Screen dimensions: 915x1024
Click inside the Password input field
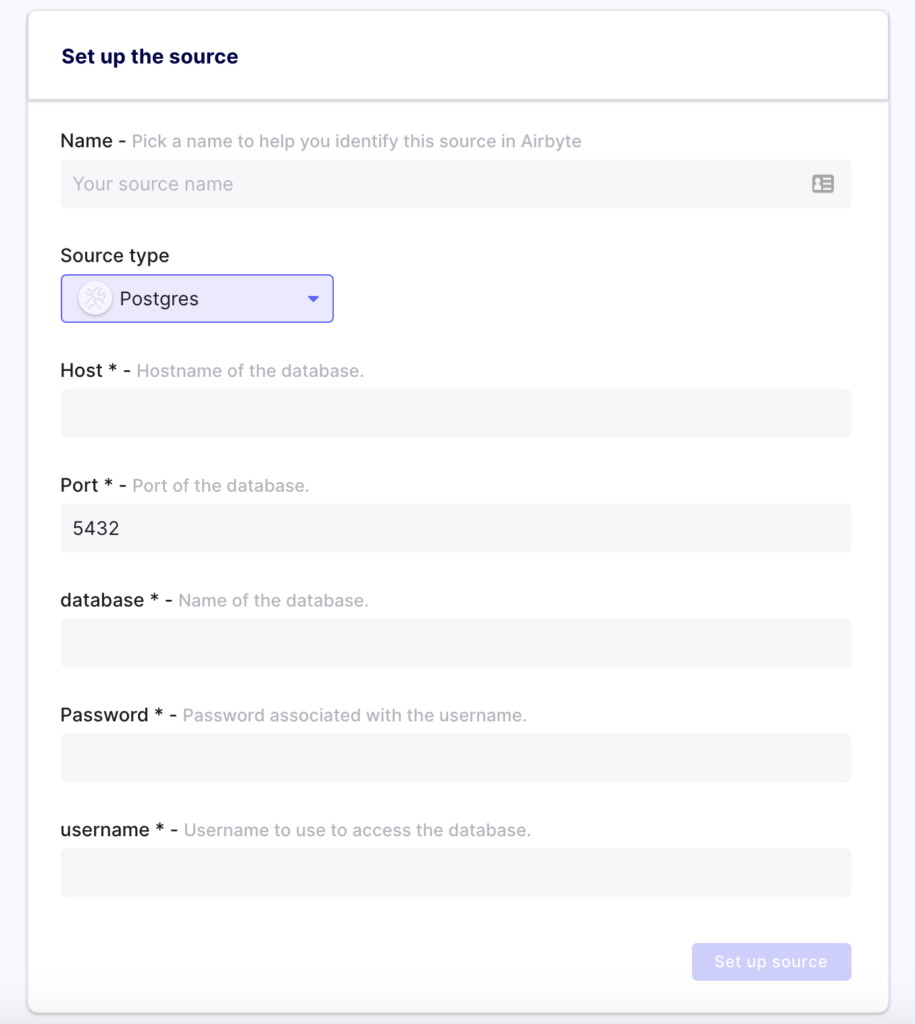[455, 758]
